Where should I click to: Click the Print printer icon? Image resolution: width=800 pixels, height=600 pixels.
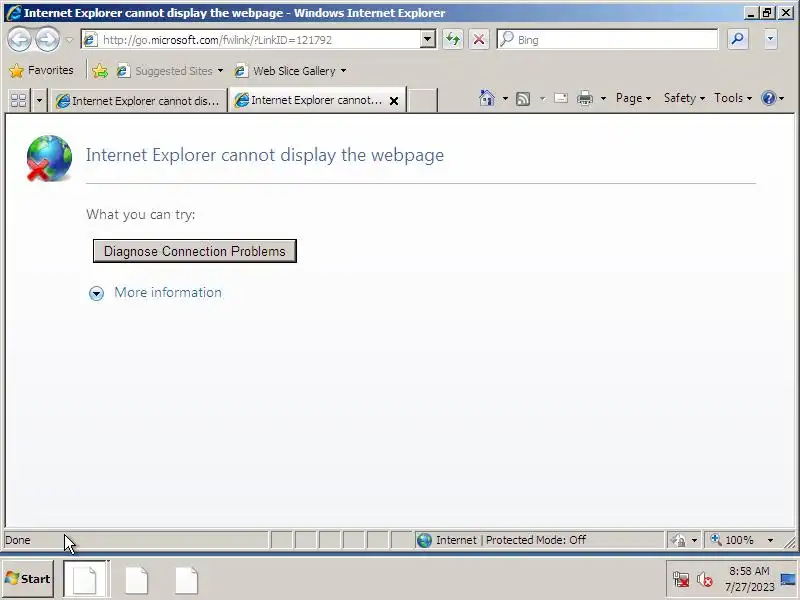tap(585, 97)
